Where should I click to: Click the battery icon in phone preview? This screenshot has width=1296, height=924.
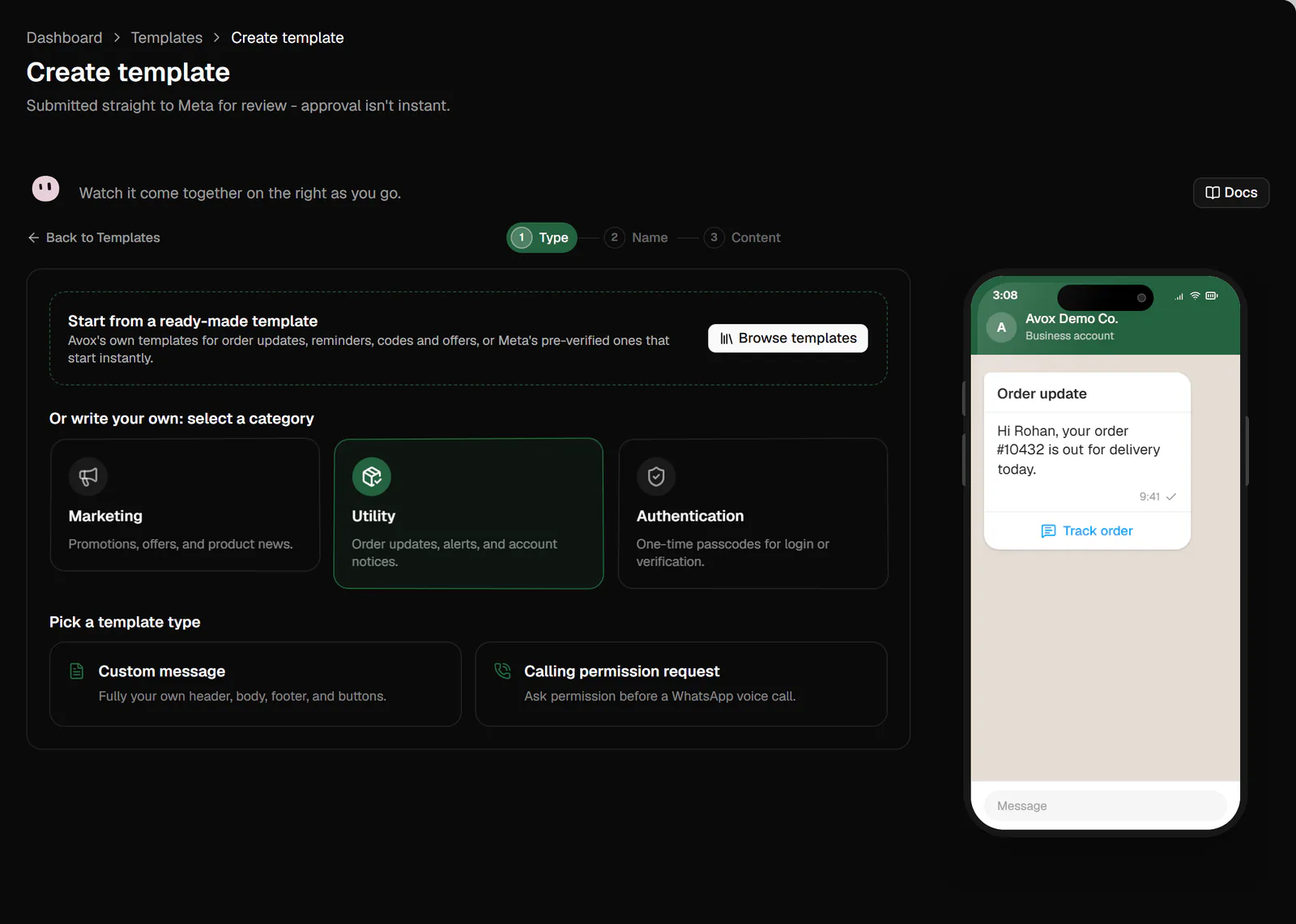tap(1212, 296)
